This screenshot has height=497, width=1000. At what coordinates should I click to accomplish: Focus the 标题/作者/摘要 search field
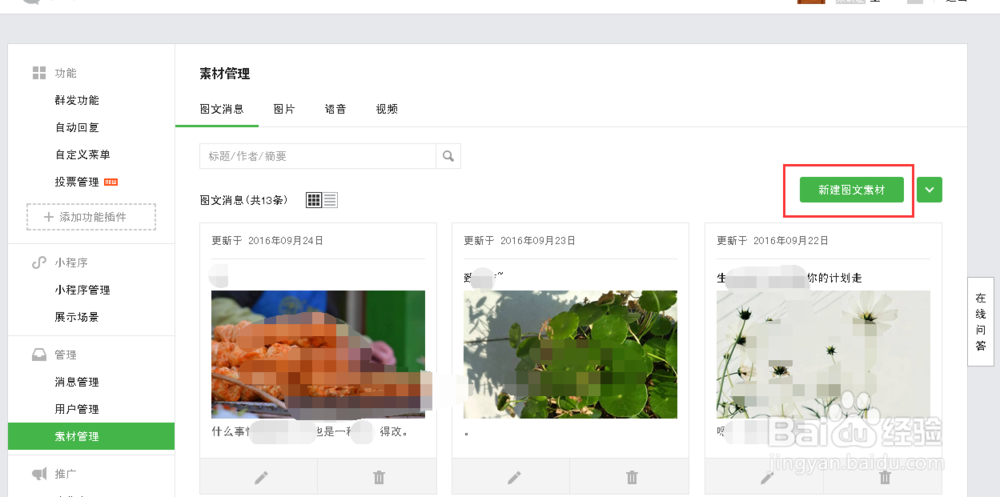(x=318, y=156)
